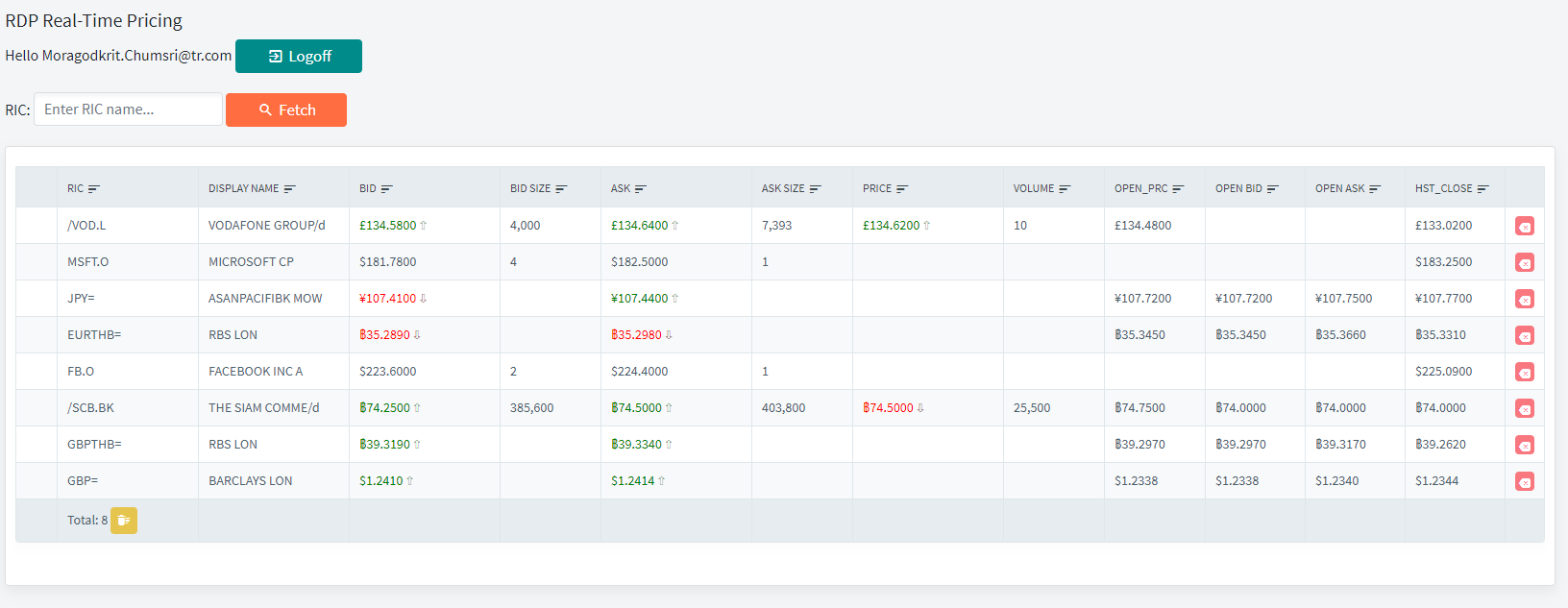Viewport: 1568px width, 608px height.
Task: Click the £134.4800 open price value
Action: 1143,226
